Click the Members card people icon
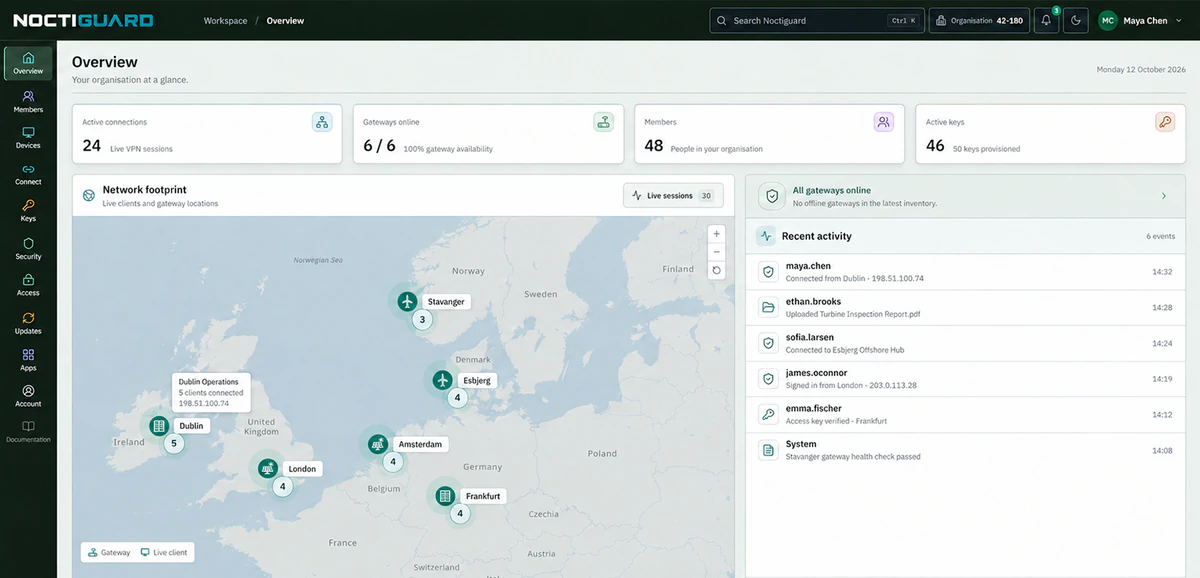The image size is (1200, 578). tap(884, 122)
